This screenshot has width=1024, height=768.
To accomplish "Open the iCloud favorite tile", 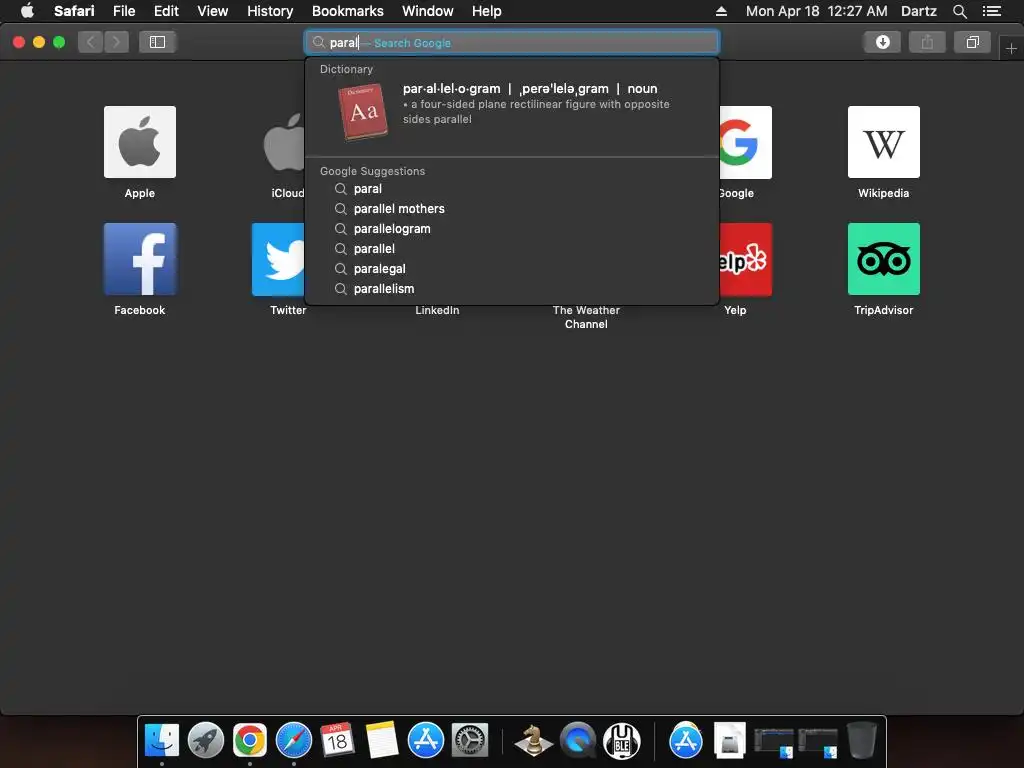I will click(284, 142).
